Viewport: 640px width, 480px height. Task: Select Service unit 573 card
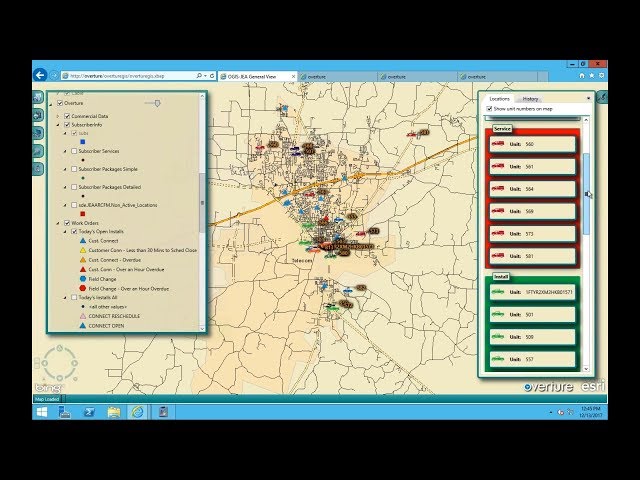pyautogui.click(x=533, y=233)
